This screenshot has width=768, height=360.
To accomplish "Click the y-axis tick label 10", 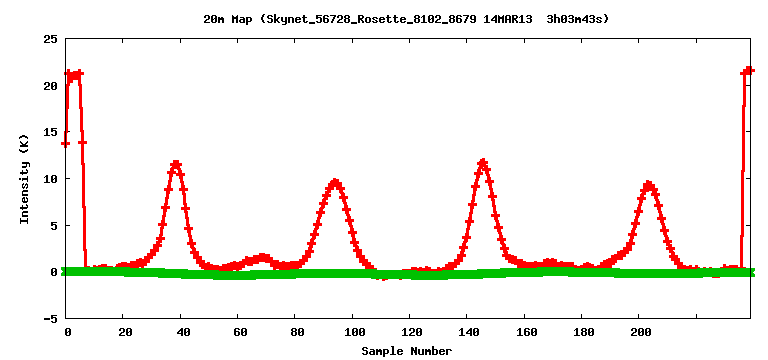I will tap(51, 179).
